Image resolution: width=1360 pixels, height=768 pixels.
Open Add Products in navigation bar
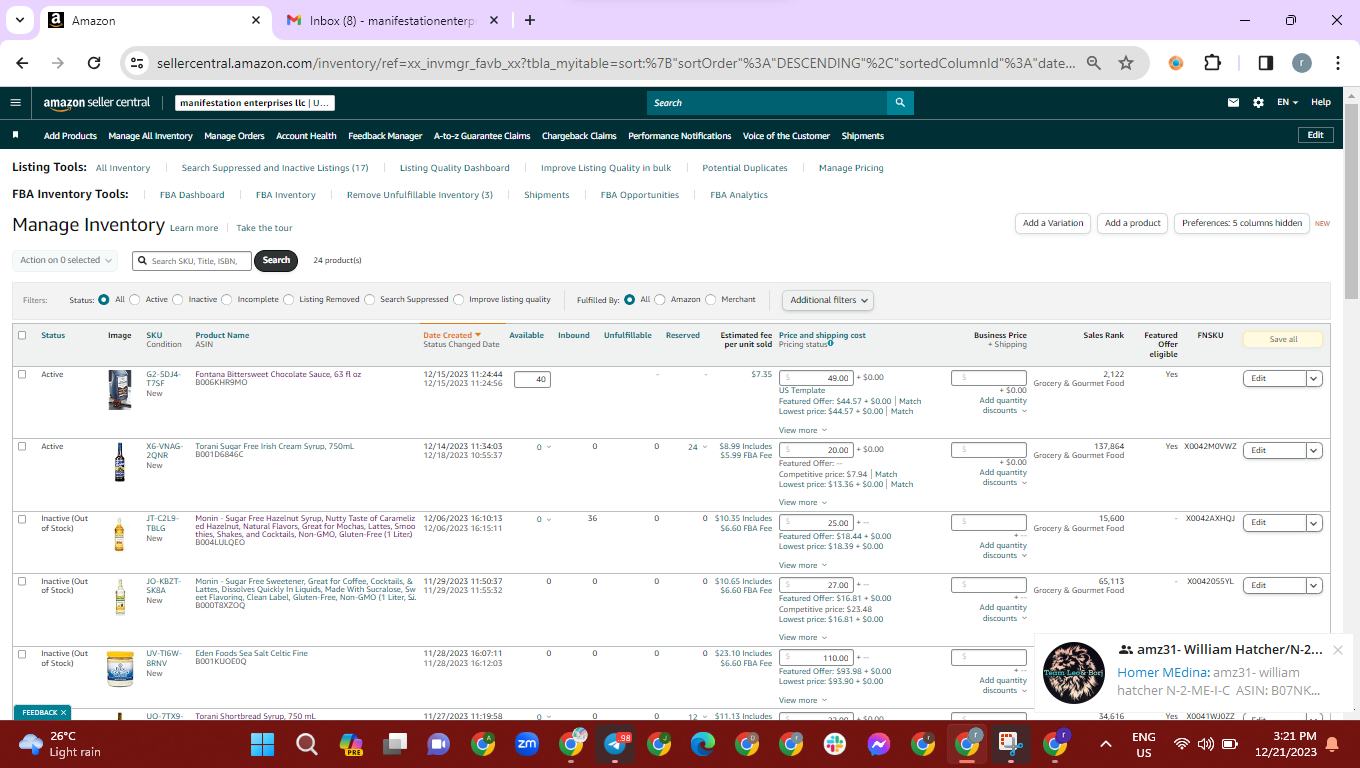click(70, 136)
